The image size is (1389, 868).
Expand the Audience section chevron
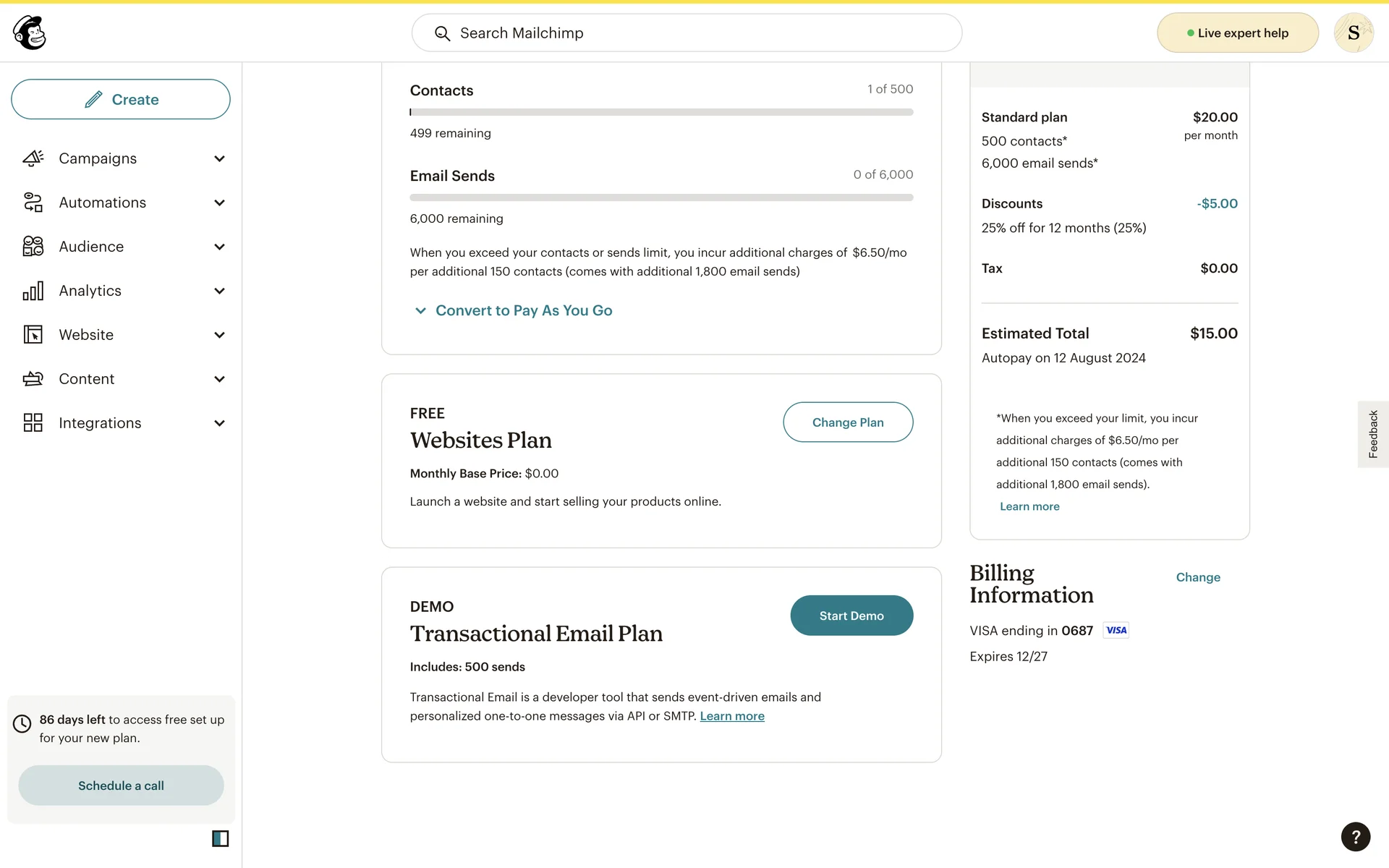pos(219,247)
